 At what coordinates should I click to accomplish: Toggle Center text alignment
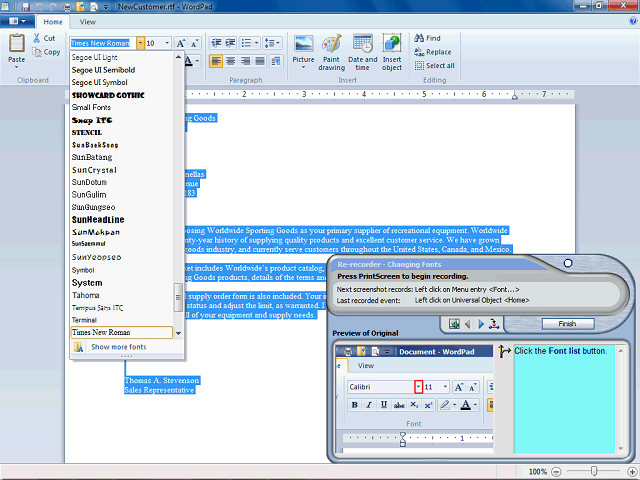(231, 61)
